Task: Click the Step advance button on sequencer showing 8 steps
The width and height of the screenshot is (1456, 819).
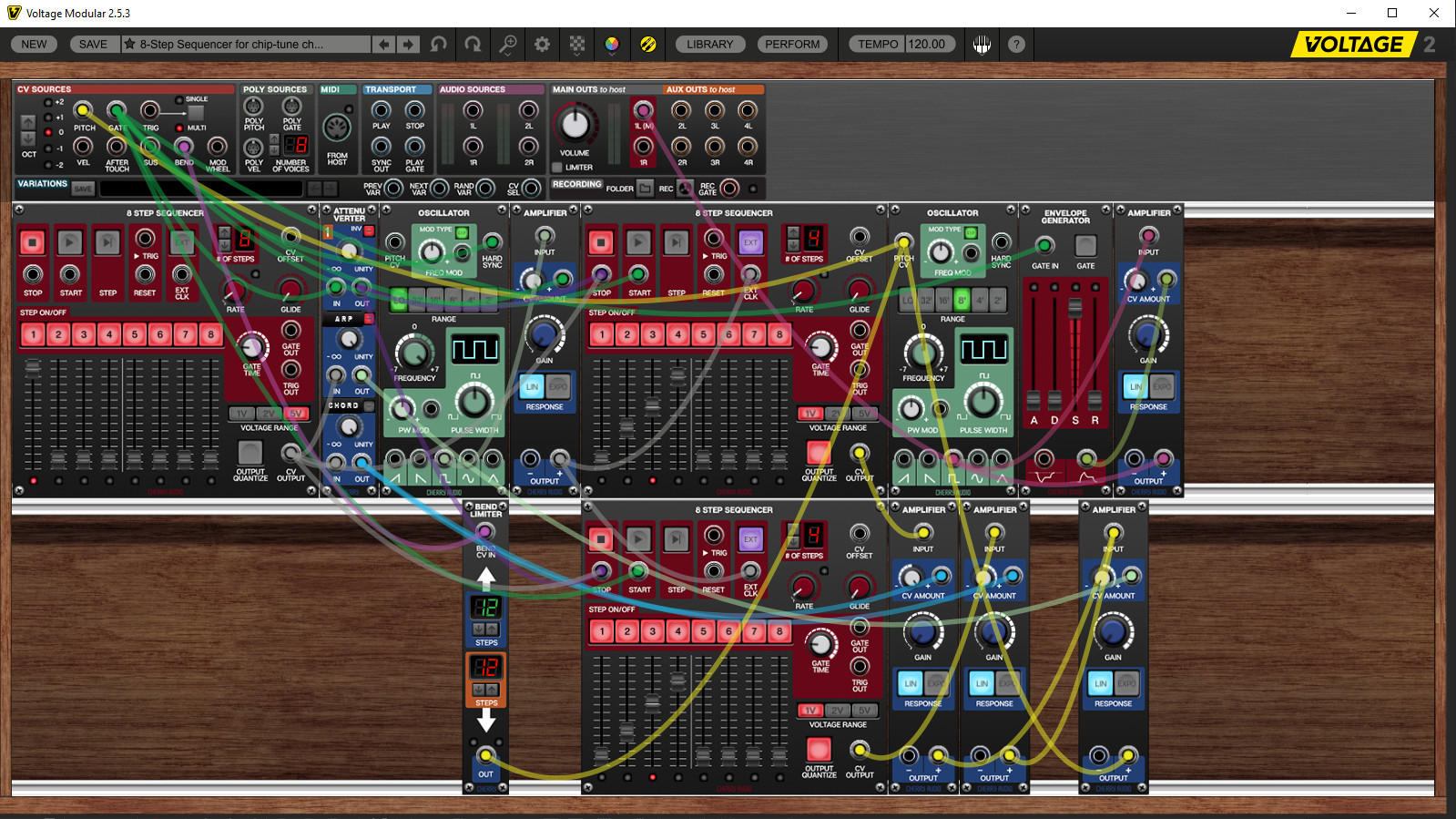Action: (107, 242)
